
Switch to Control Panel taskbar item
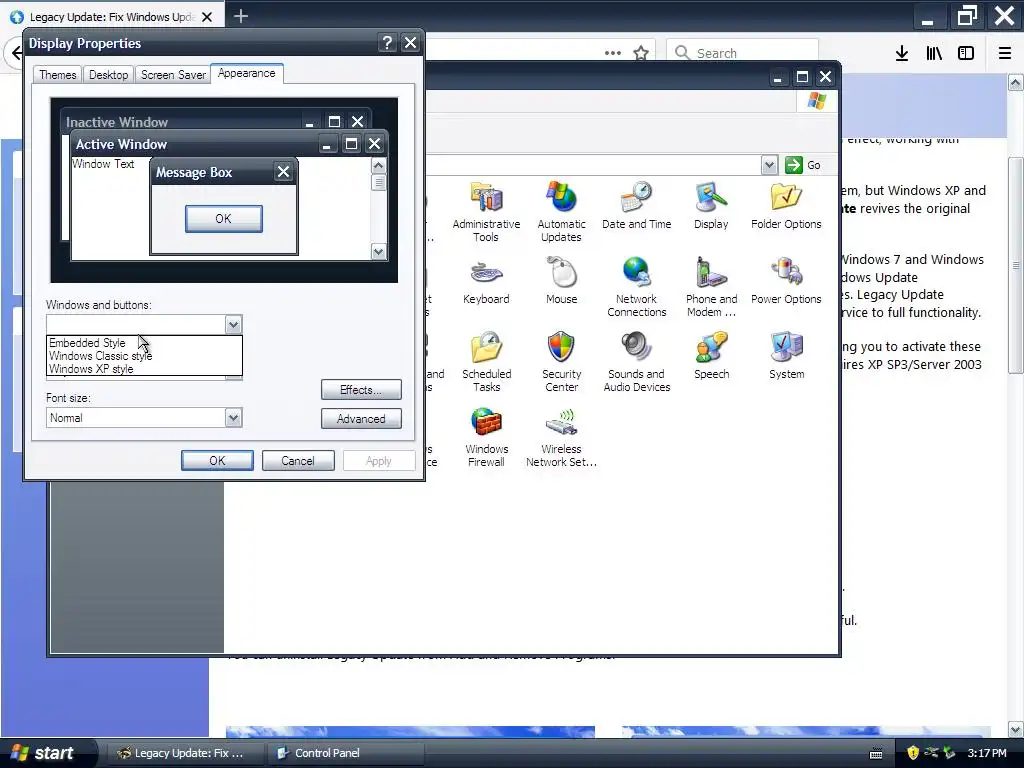345,753
